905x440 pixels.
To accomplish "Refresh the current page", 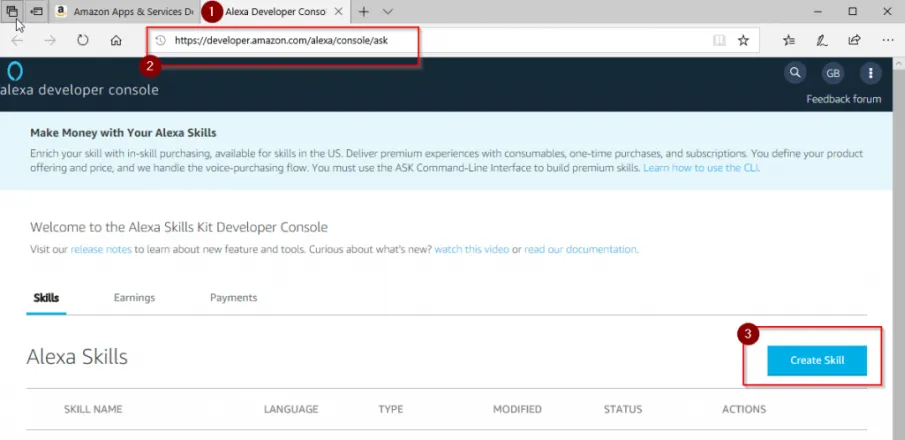I will coord(83,40).
